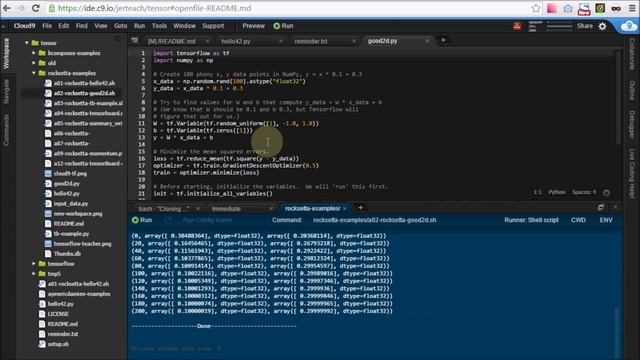Add a new terminal tab with the plus icon
The height and width of the screenshot is (360, 640).
pyautogui.click(x=360, y=208)
